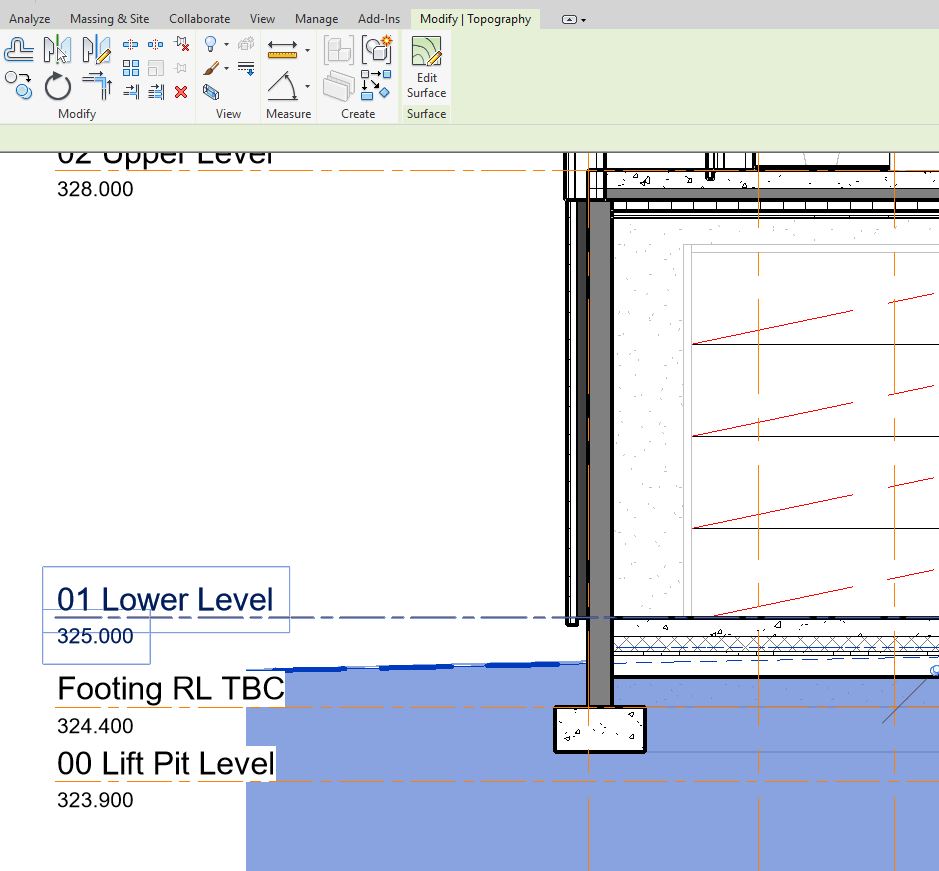The width and height of the screenshot is (939, 871).
Task: Click the red X Delete tool
Action: [180, 91]
